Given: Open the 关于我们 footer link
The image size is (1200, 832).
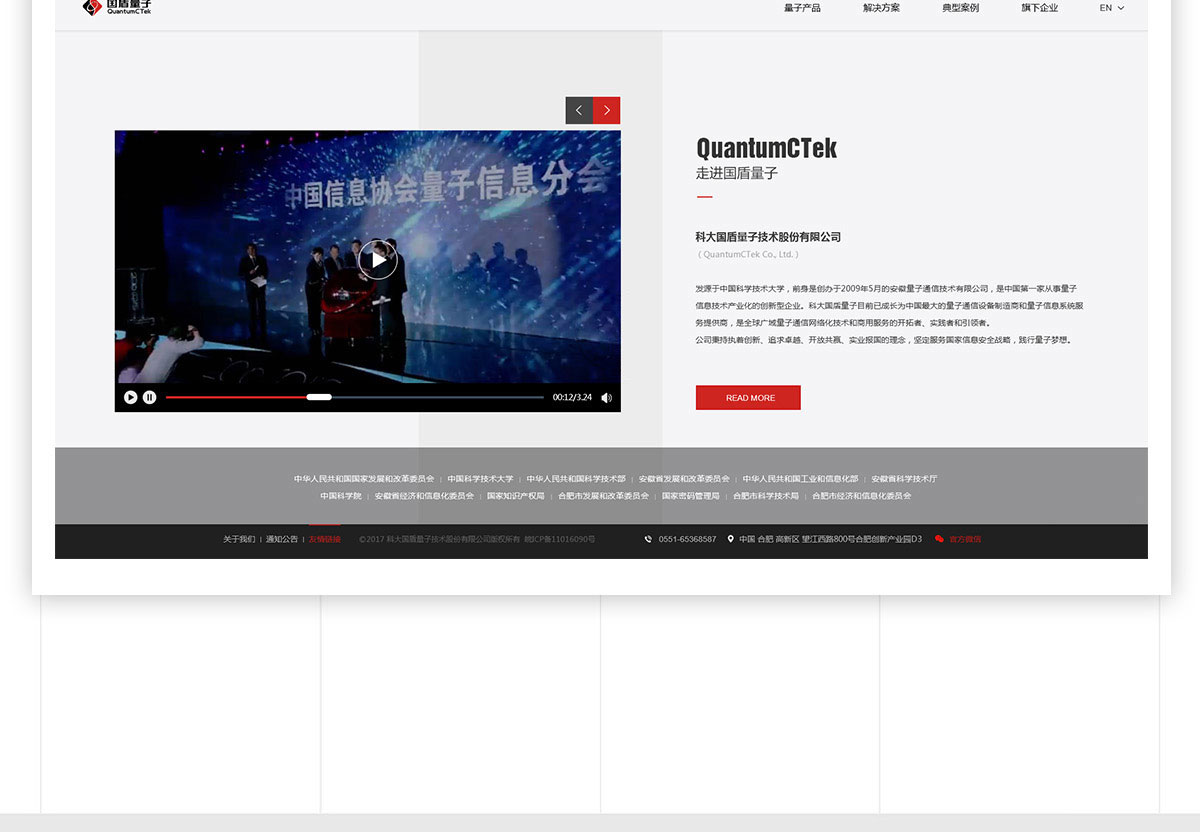Looking at the screenshot, I should [x=239, y=539].
